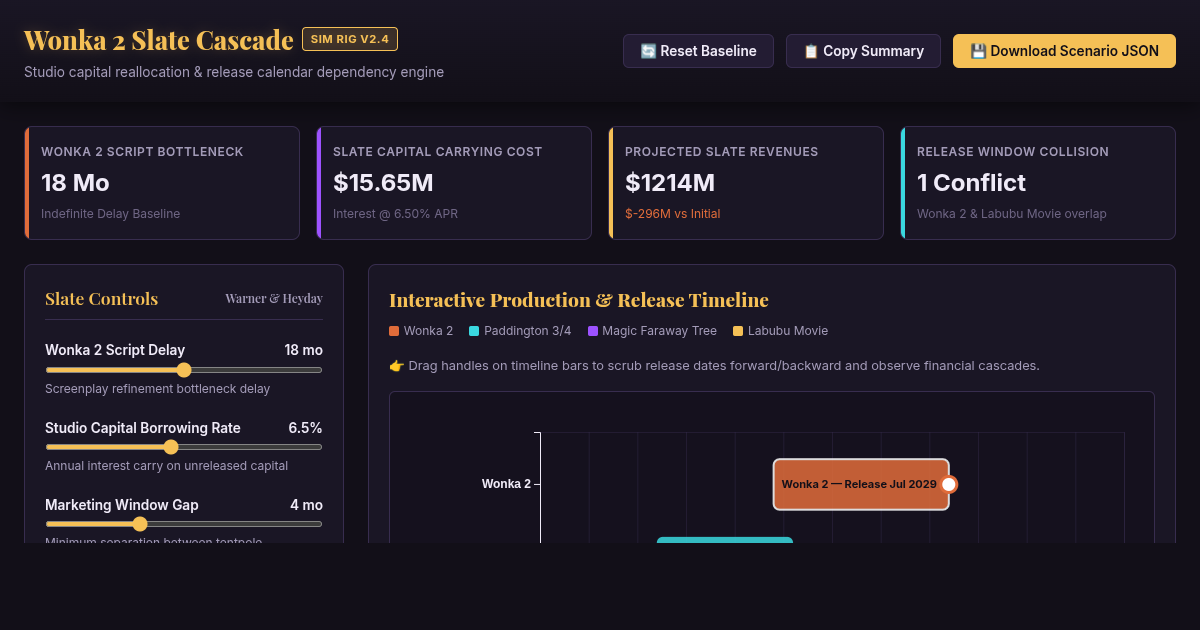
Task: Click the SIM RIG V2.4 badge
Action: (x=350, y=39)
